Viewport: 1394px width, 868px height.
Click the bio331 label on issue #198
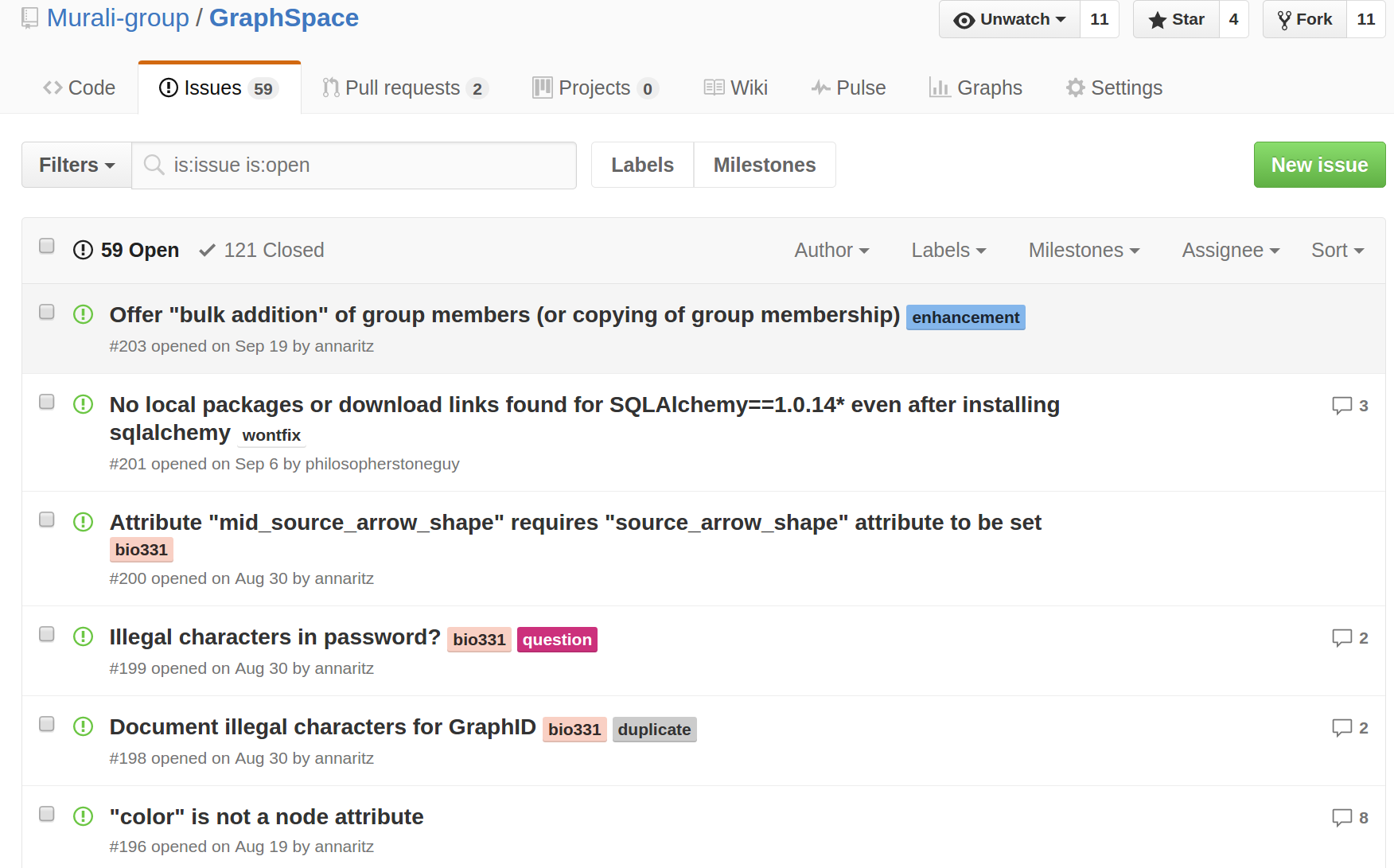[x=574, y=730]
